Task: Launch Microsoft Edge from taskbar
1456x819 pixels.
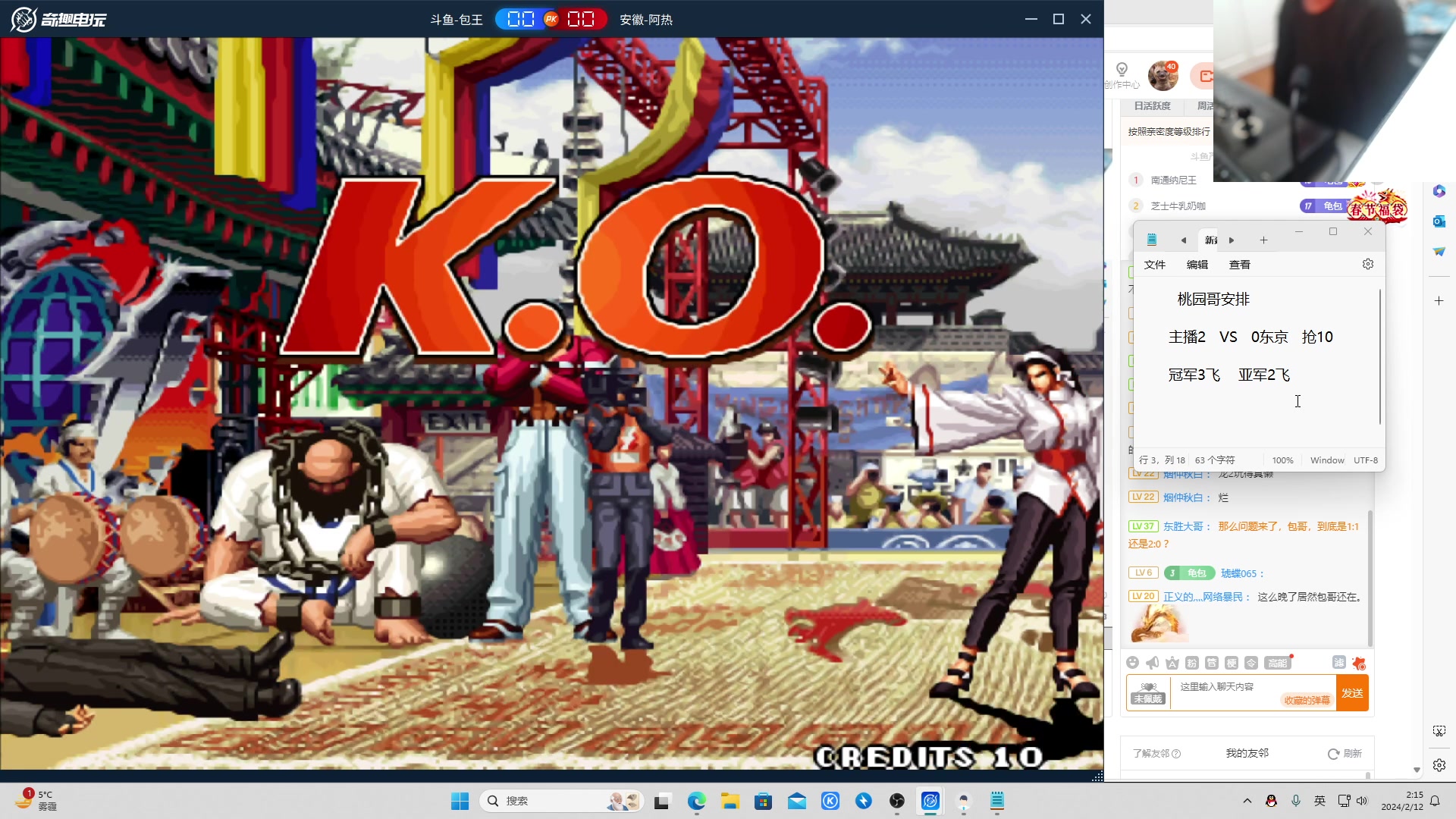Action: [696, 801]
